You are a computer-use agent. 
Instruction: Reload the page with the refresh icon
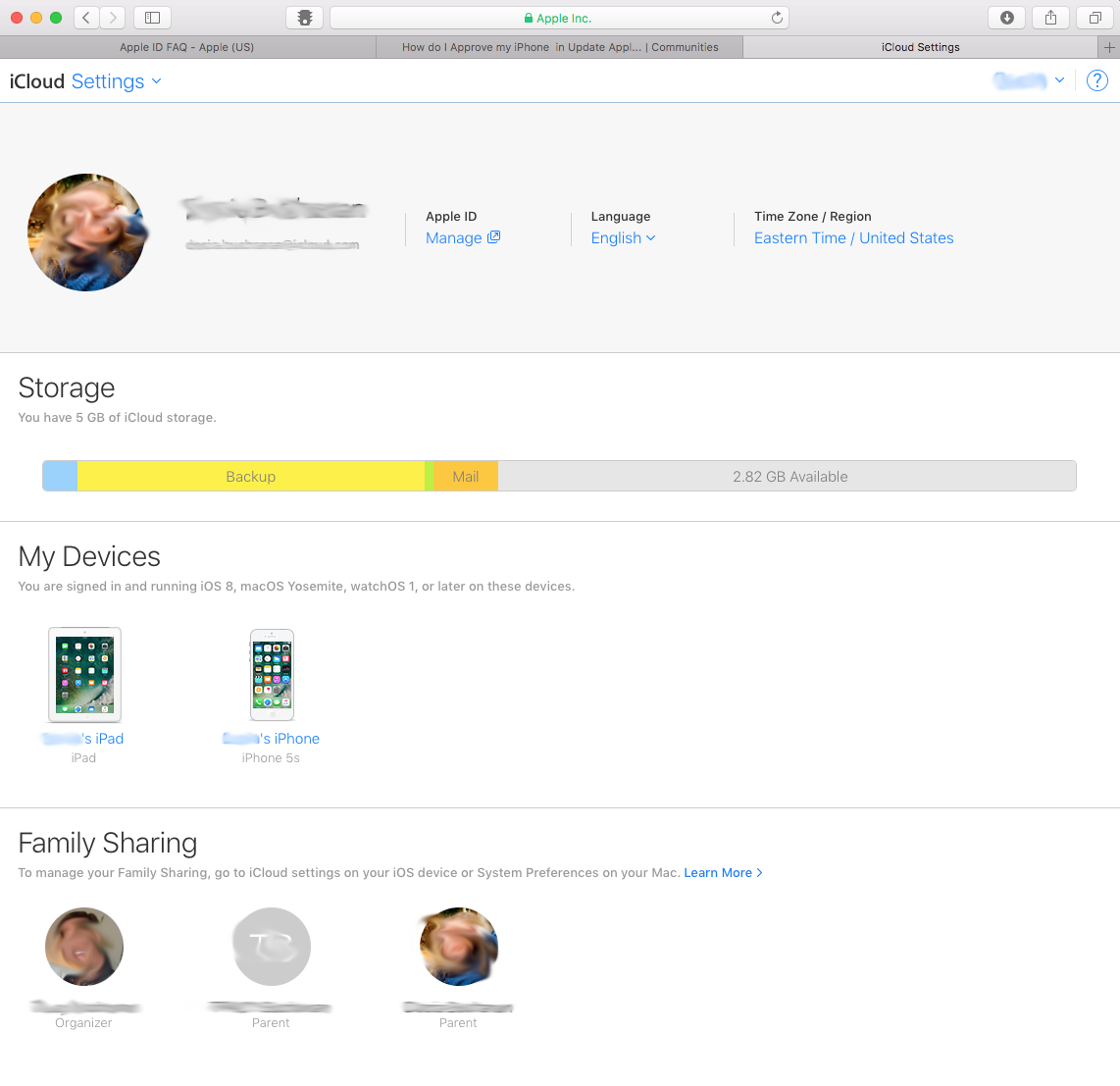click(x=777, y=18)
